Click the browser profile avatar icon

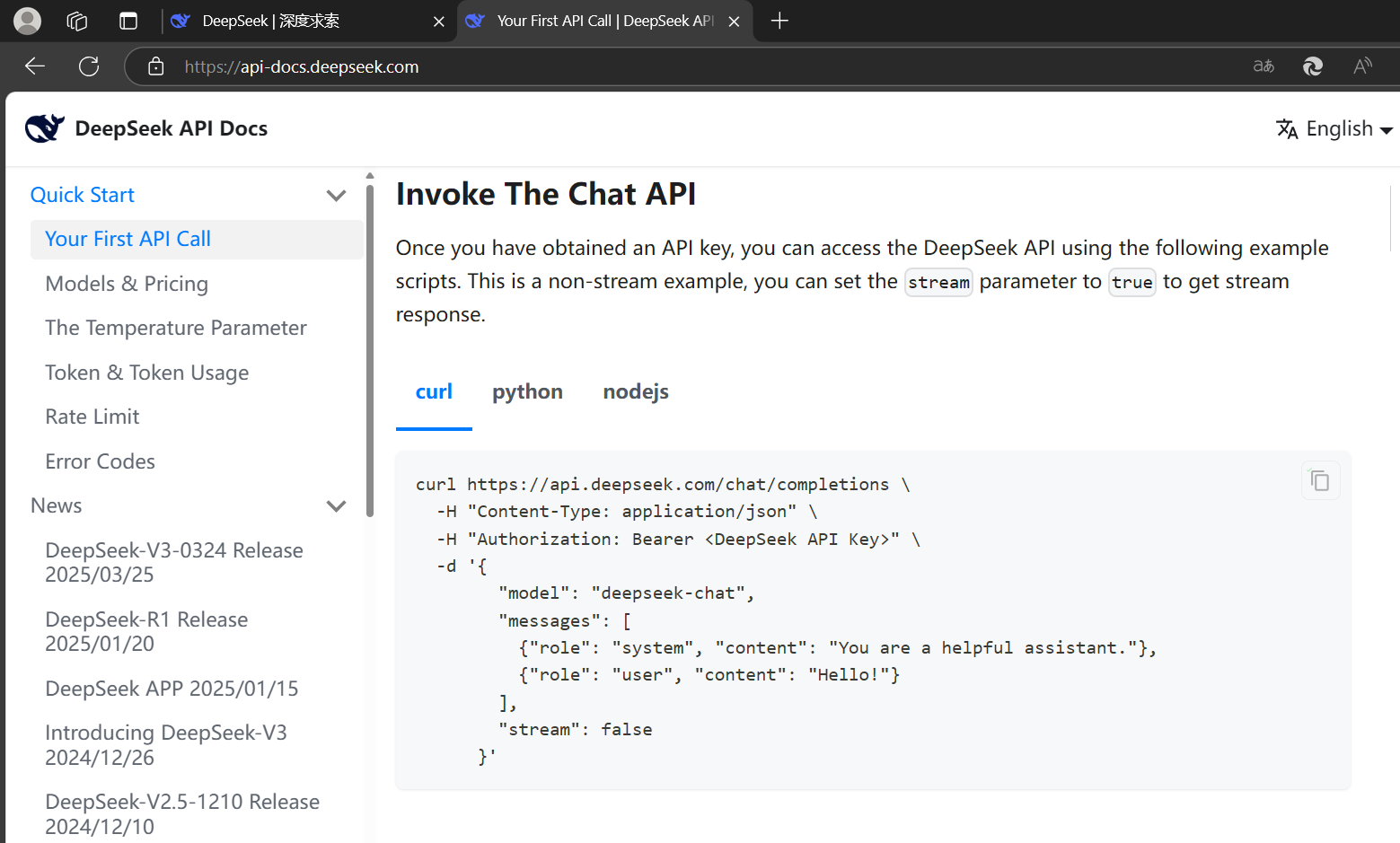tap(28, 21)
